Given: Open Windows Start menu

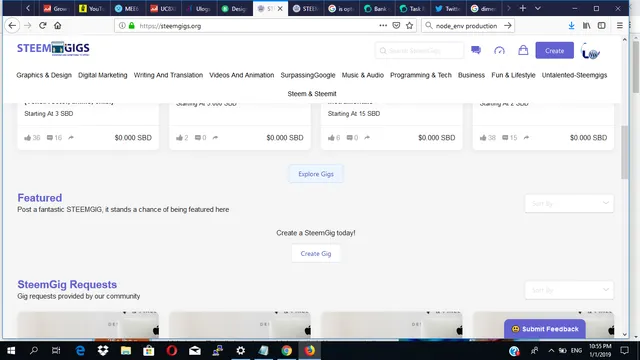Looking at the screenshot, I should pos(11,350).
